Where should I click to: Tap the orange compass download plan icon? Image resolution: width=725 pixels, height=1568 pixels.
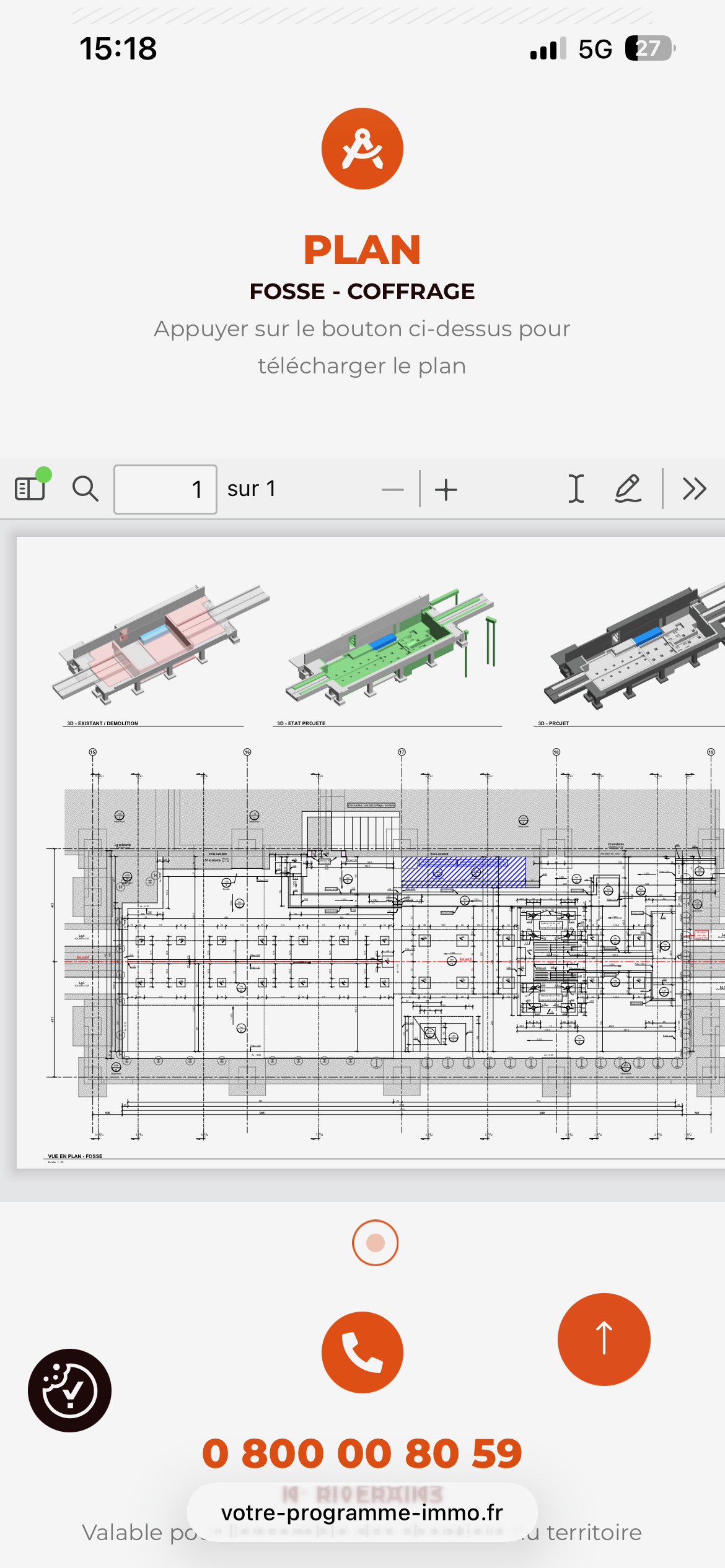click(x=362, y=149)
